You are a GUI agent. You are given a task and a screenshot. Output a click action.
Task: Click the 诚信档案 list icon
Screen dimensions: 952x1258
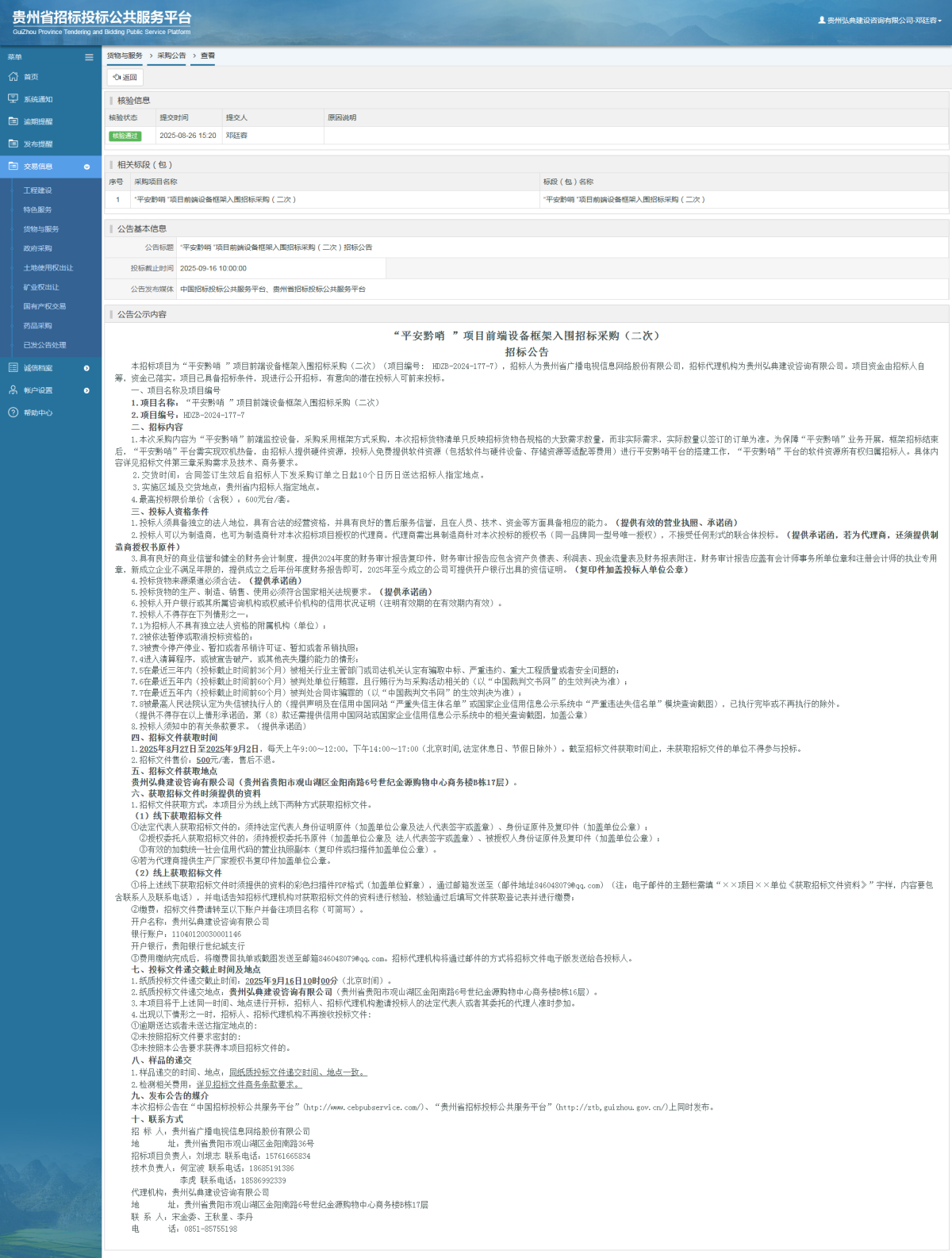coord(13,368)
